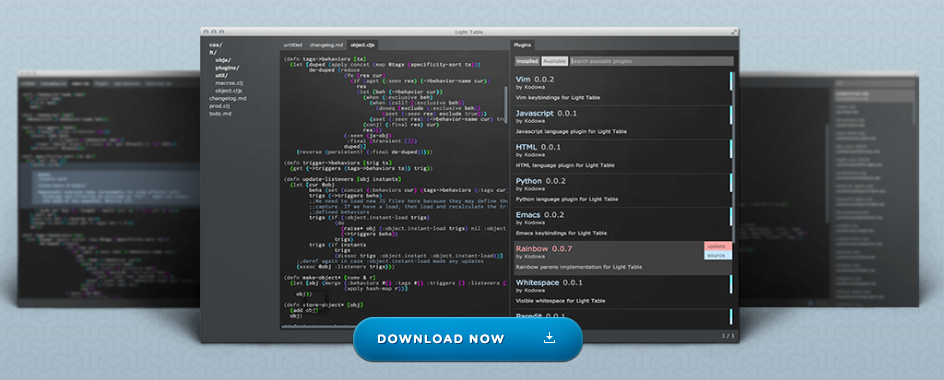Image resolution: width=944 pixels, height=380 pixels.
Task: Click the "defn store-object*" code line
Action: [323, 305]
